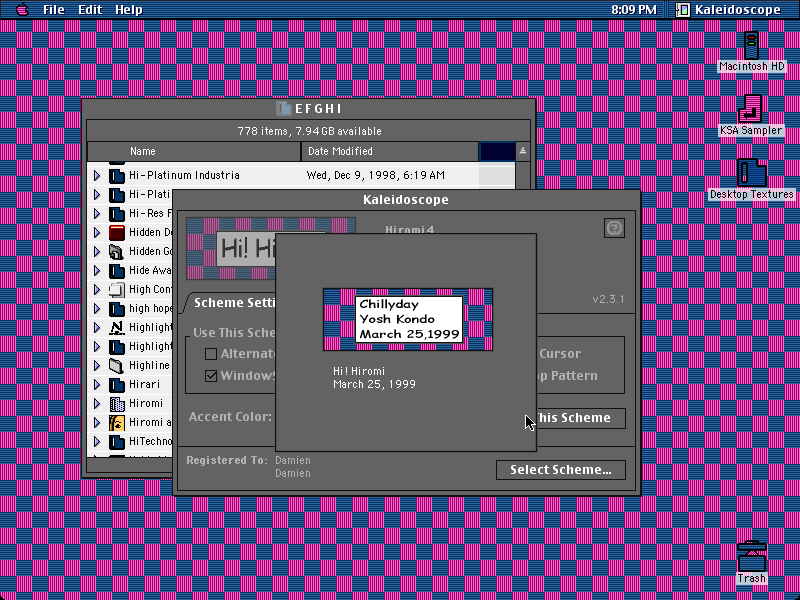Click the Select Scheme... button
This screenshot has width=800, height=600.
click(x=561, y=470)
